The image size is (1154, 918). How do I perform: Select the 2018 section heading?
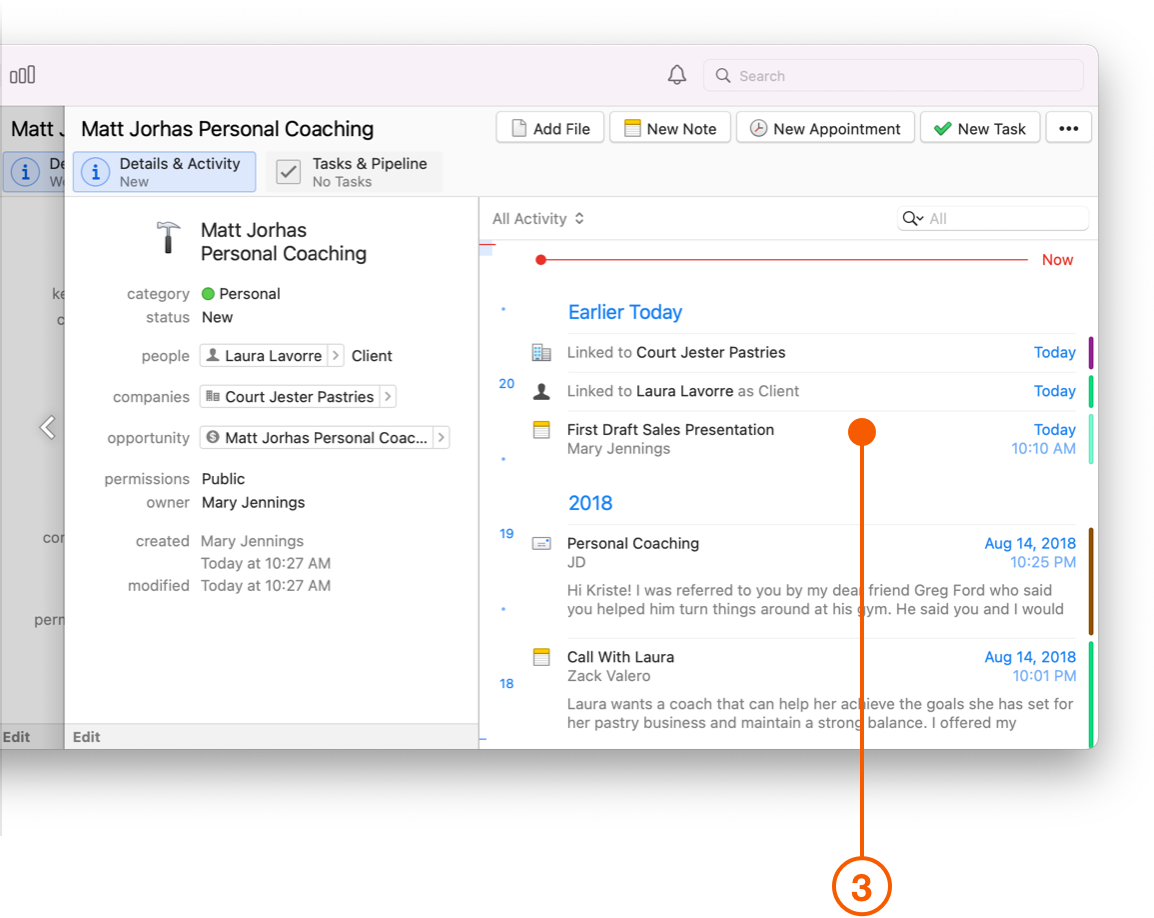[x=590, y=504]
